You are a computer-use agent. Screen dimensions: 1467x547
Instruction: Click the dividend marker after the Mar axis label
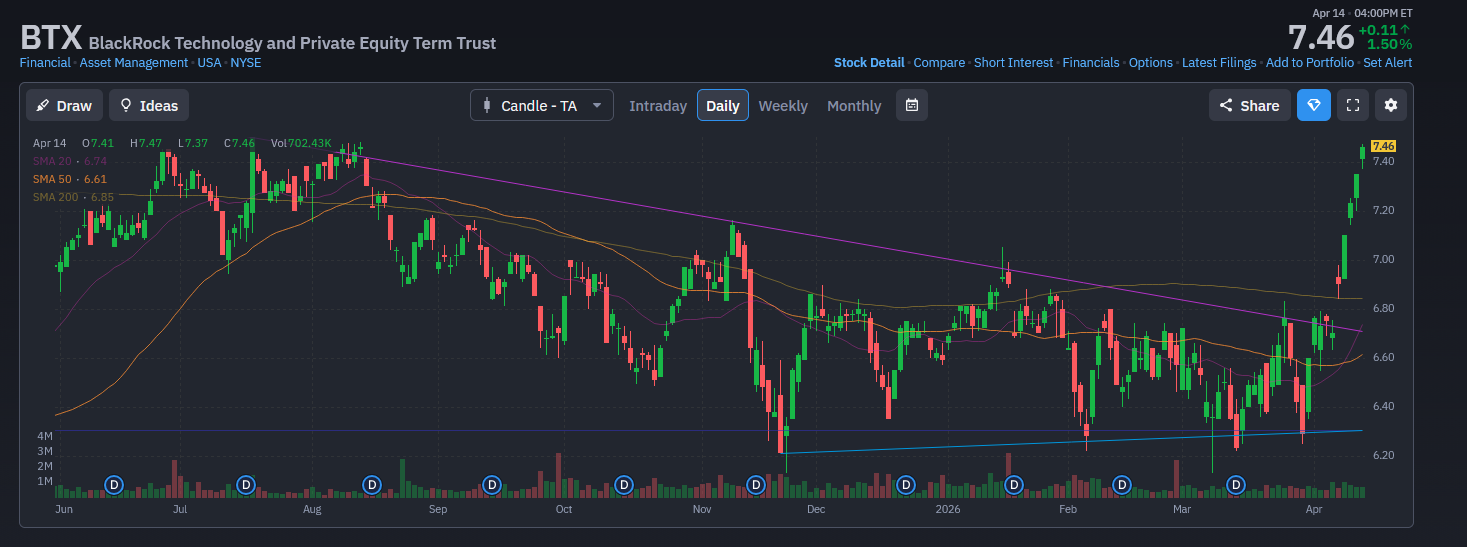[1236, 485]
